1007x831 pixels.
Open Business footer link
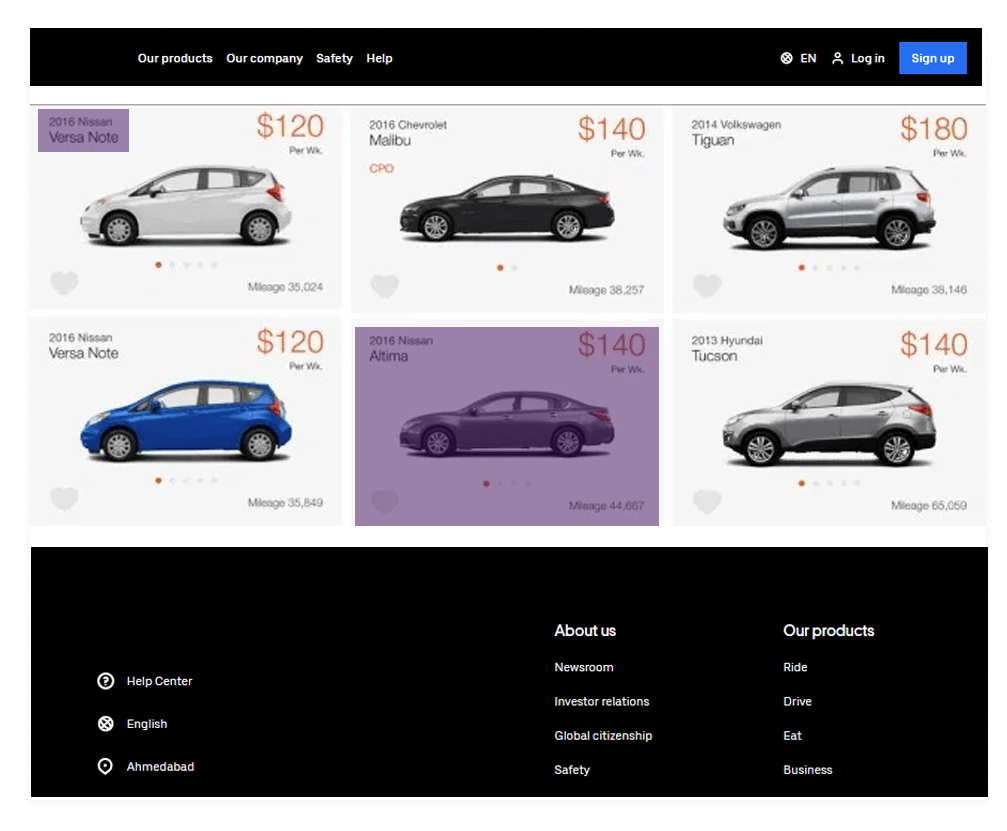pos(807,769)
